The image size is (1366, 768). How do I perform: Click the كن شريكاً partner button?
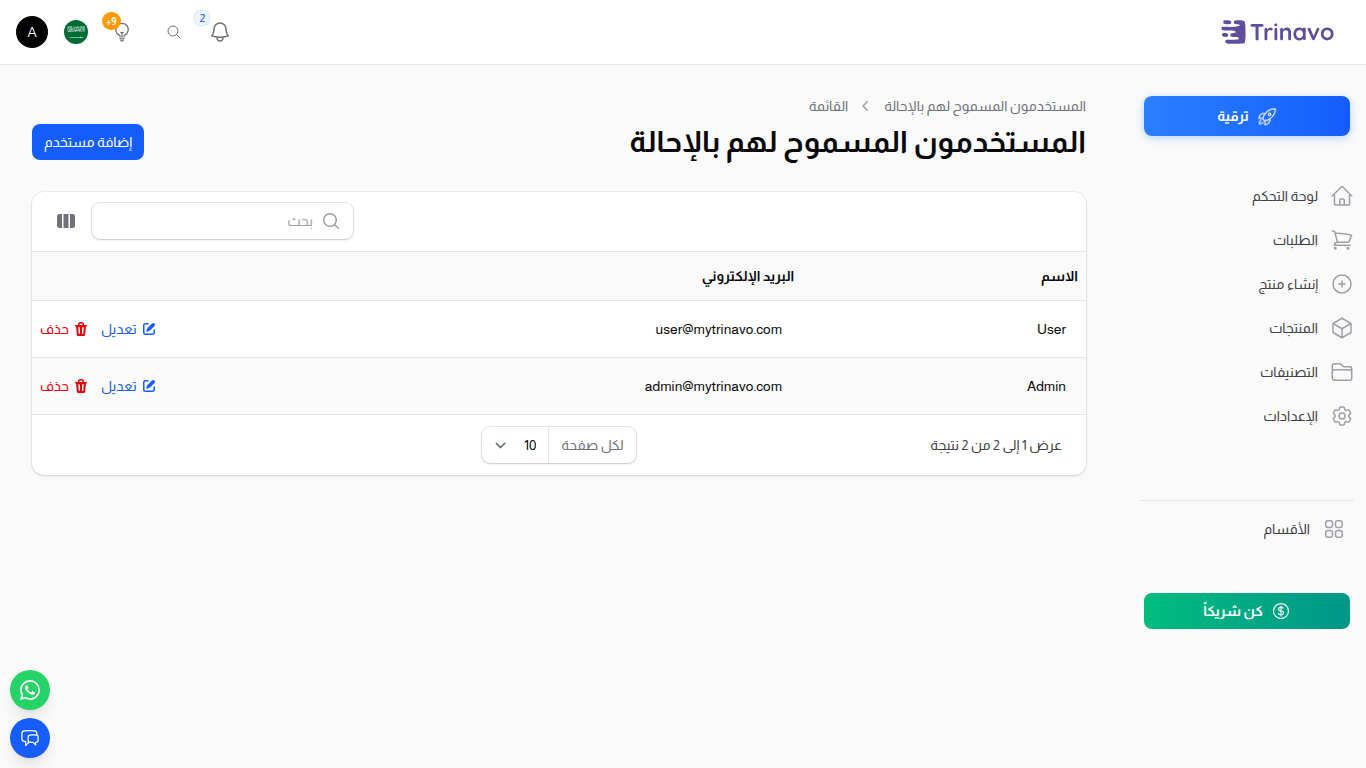point(1247,611)
